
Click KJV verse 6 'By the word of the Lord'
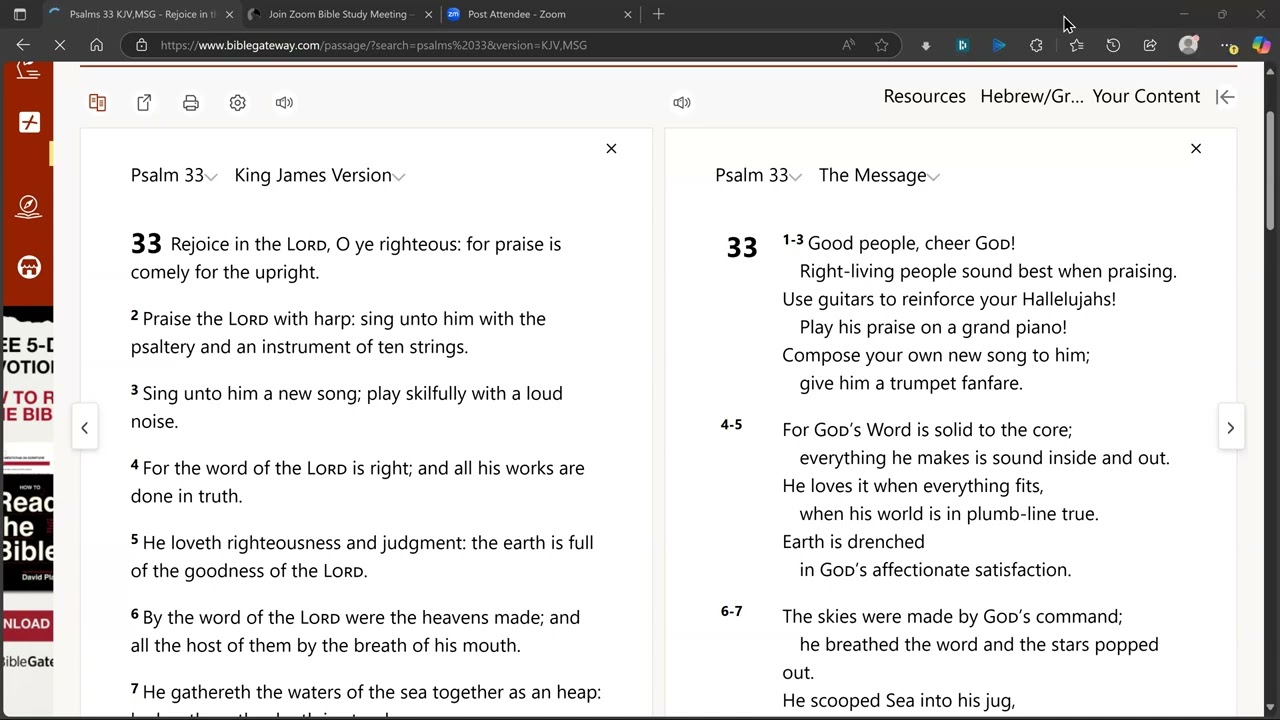click(x=355, y=631)
